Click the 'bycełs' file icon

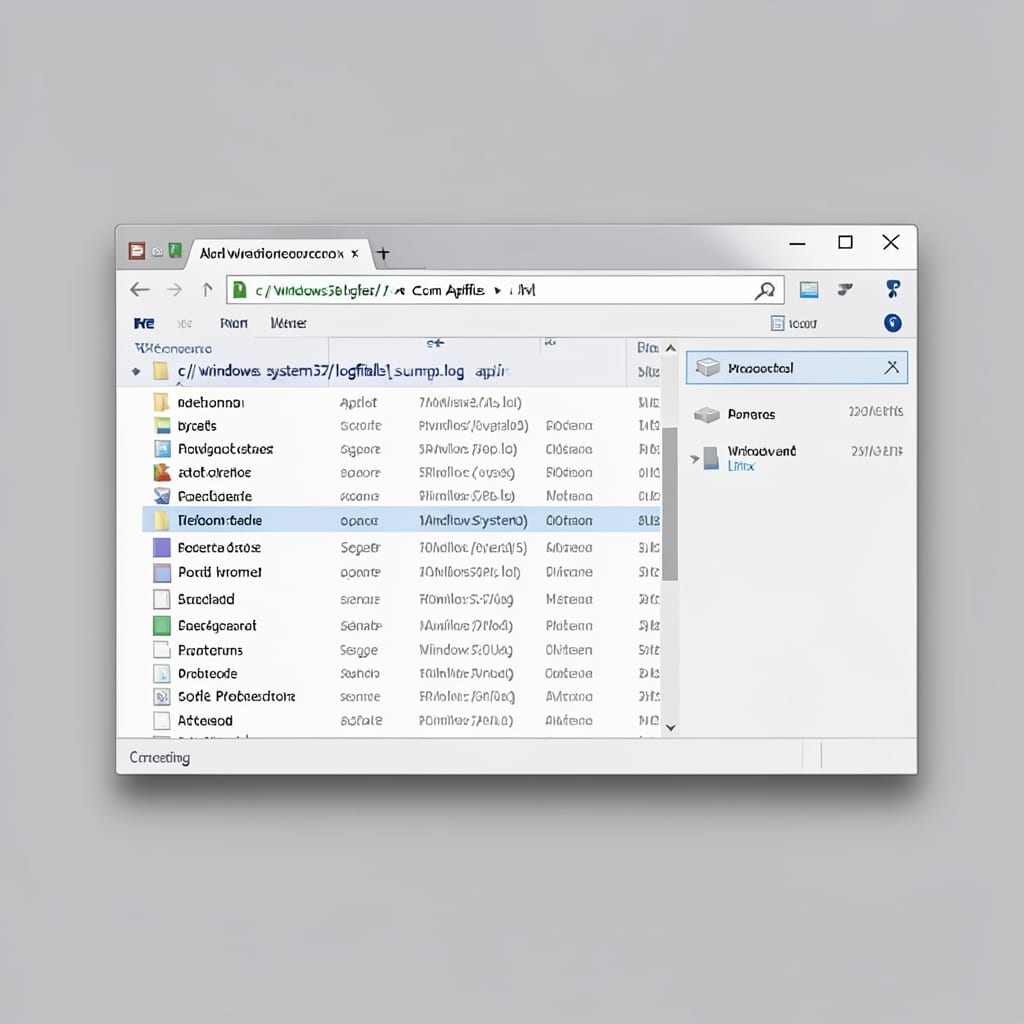162,426
